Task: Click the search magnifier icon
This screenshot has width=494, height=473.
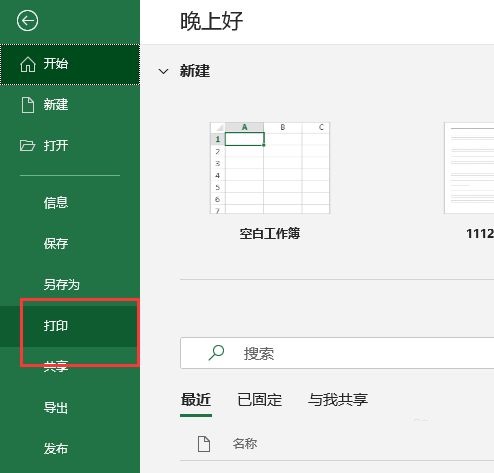Action: [x=216, y=353]
